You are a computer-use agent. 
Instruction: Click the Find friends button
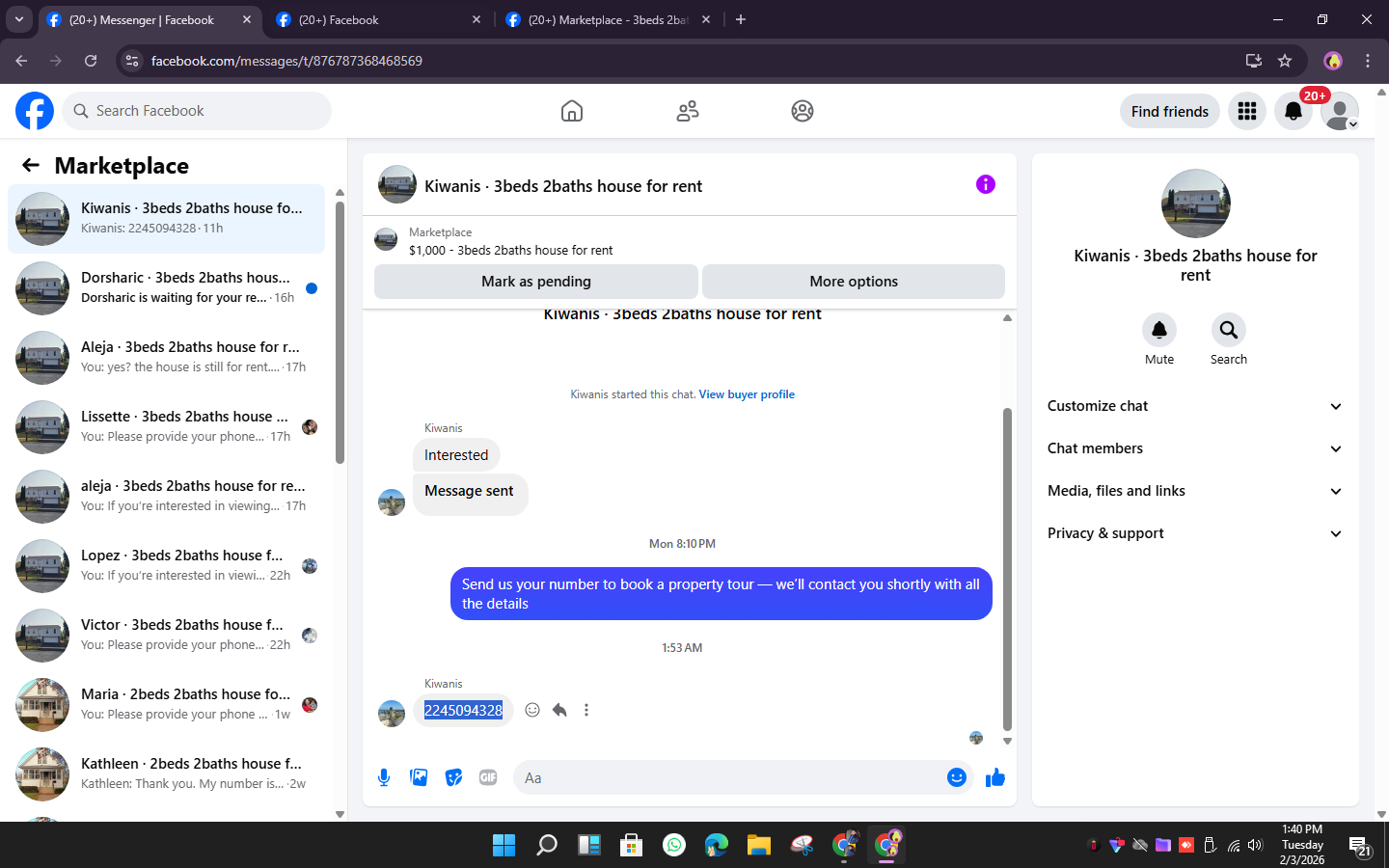(1170, 111)
